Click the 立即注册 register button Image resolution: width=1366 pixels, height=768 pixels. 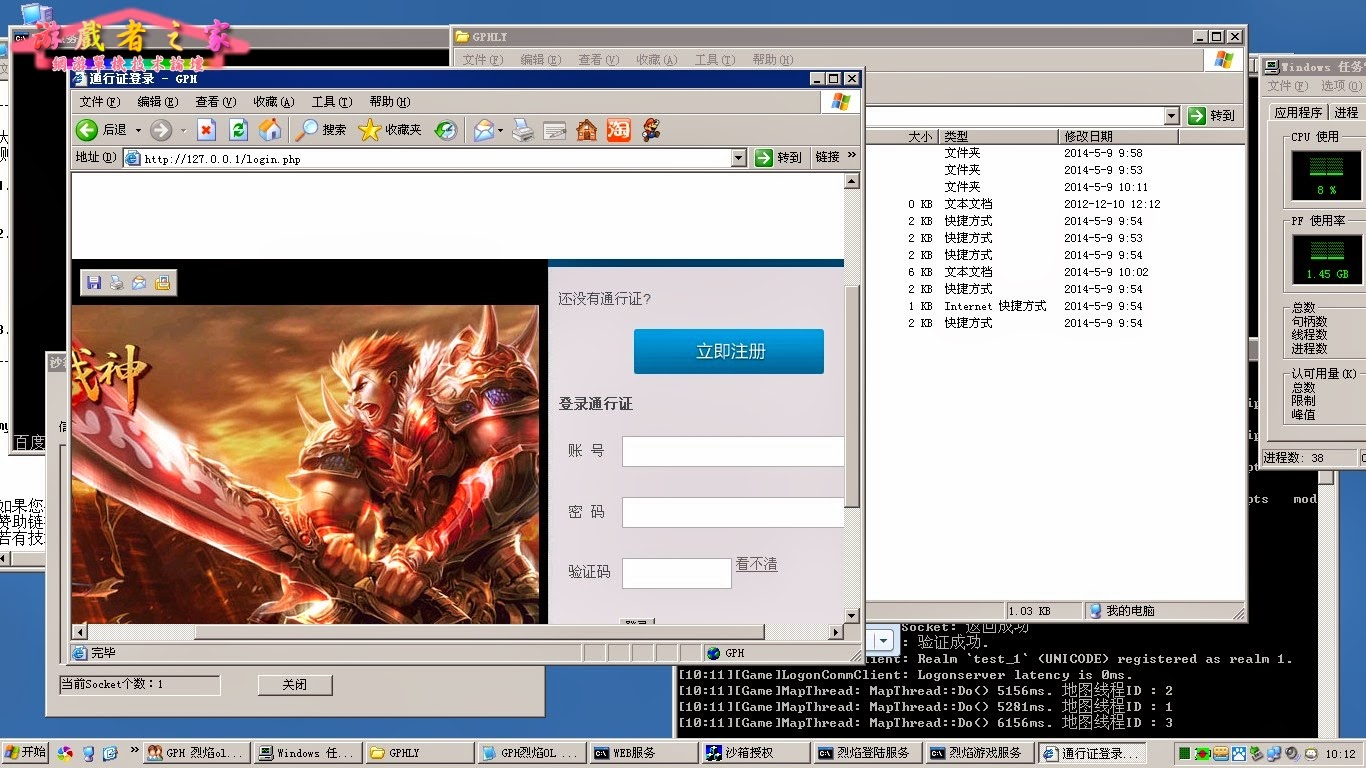(x=729, y=352)
